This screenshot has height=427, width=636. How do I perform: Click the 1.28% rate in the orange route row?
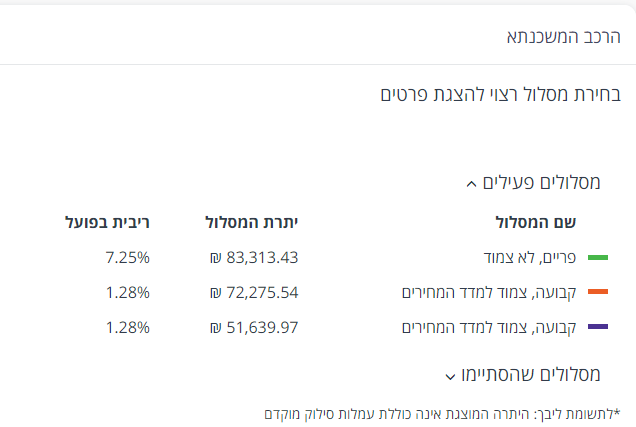tap(127, 293)
